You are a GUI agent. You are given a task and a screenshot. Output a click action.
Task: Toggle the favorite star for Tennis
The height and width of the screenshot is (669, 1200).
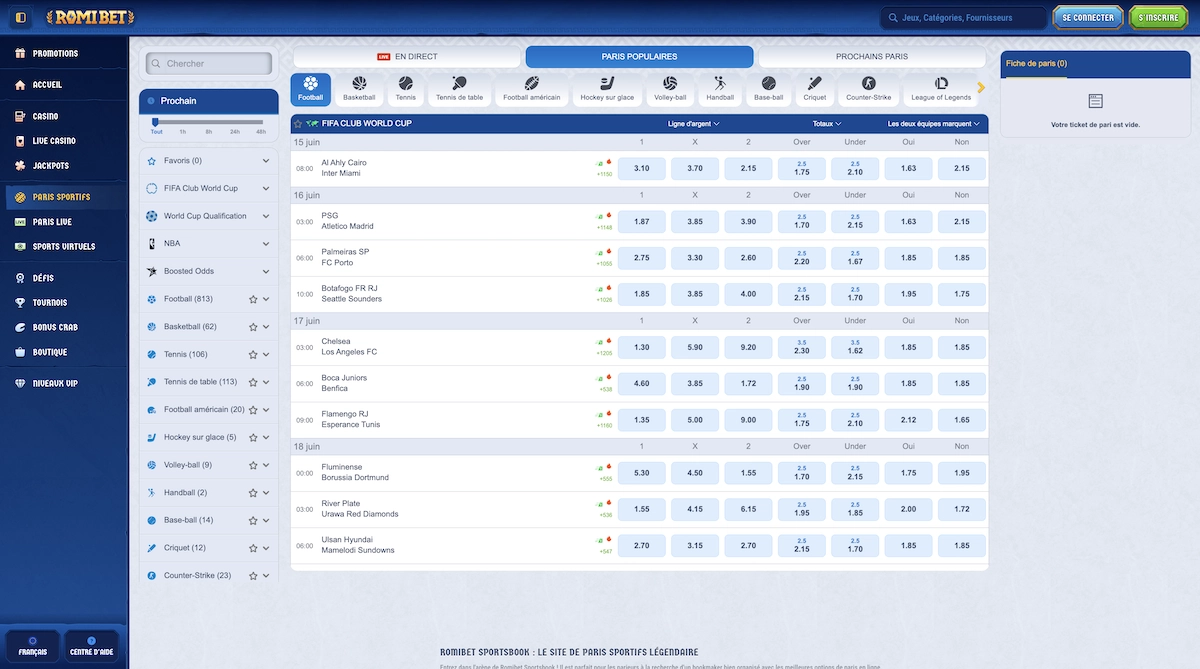(252, 354)
